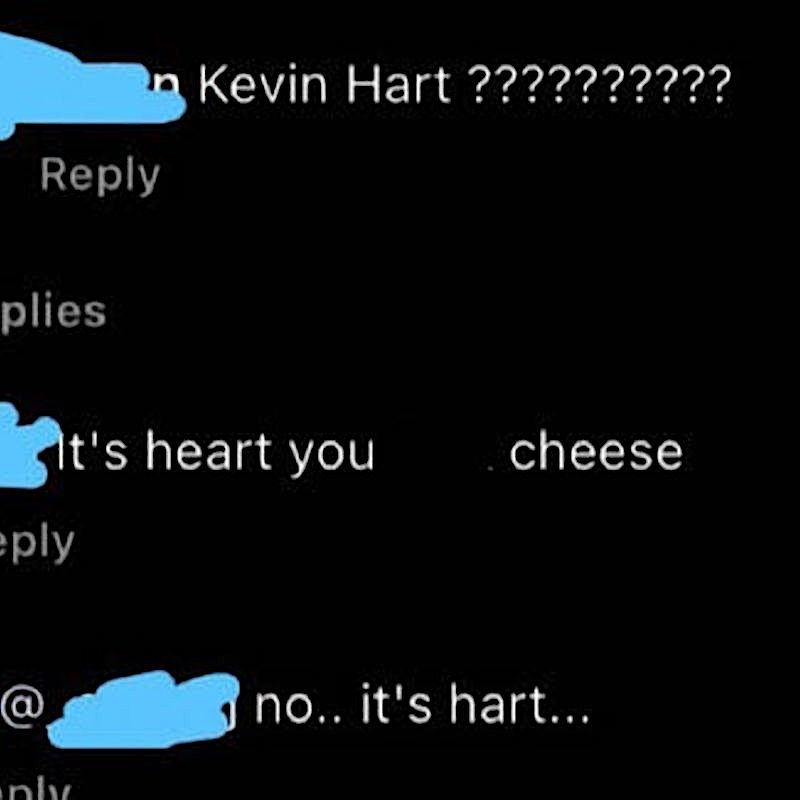Click the word "cheese" in the reply
This screenshot has width=800, height=800.
pos(596,452)
